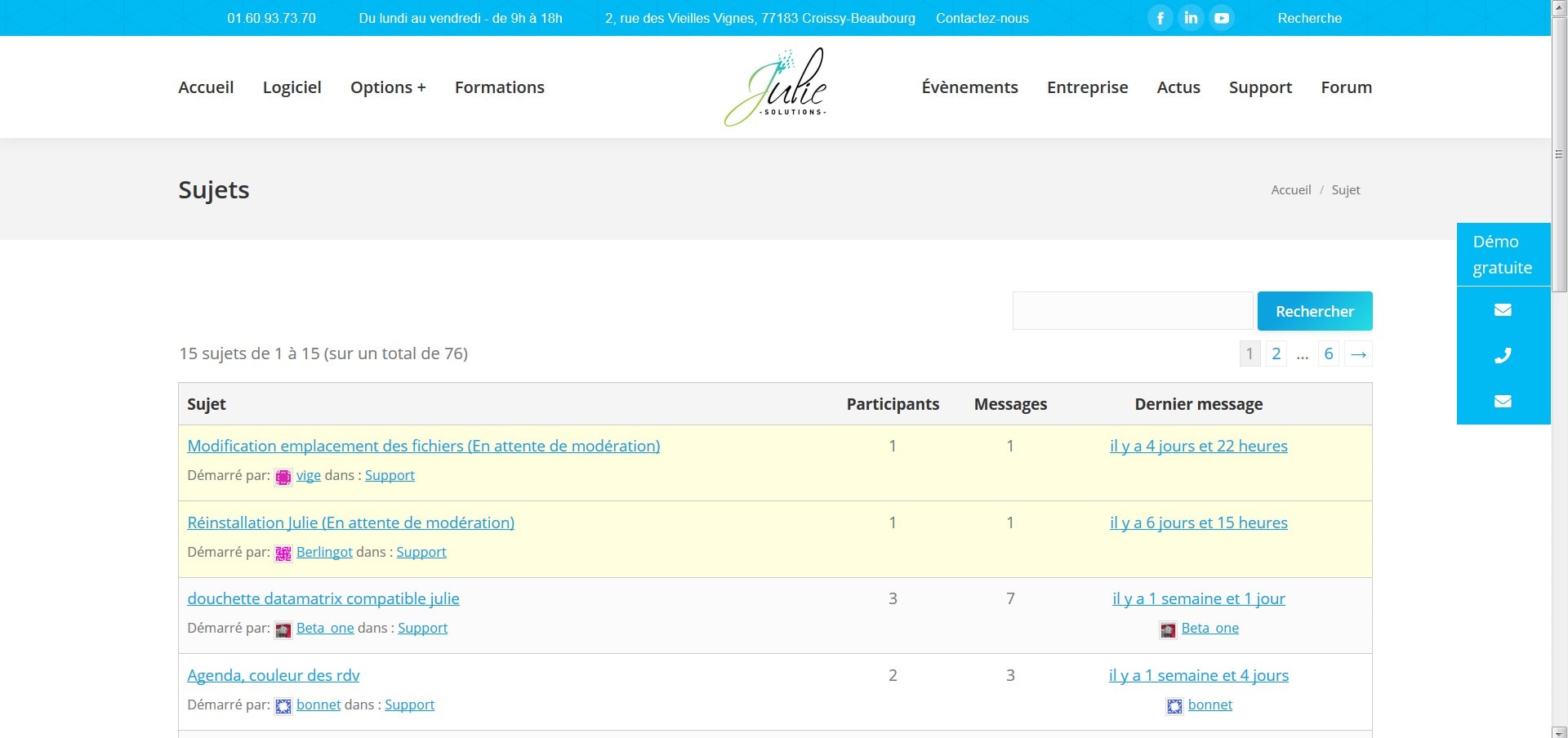Go to page 2 of topics
1568x738 pixels.
[1276, 353]
